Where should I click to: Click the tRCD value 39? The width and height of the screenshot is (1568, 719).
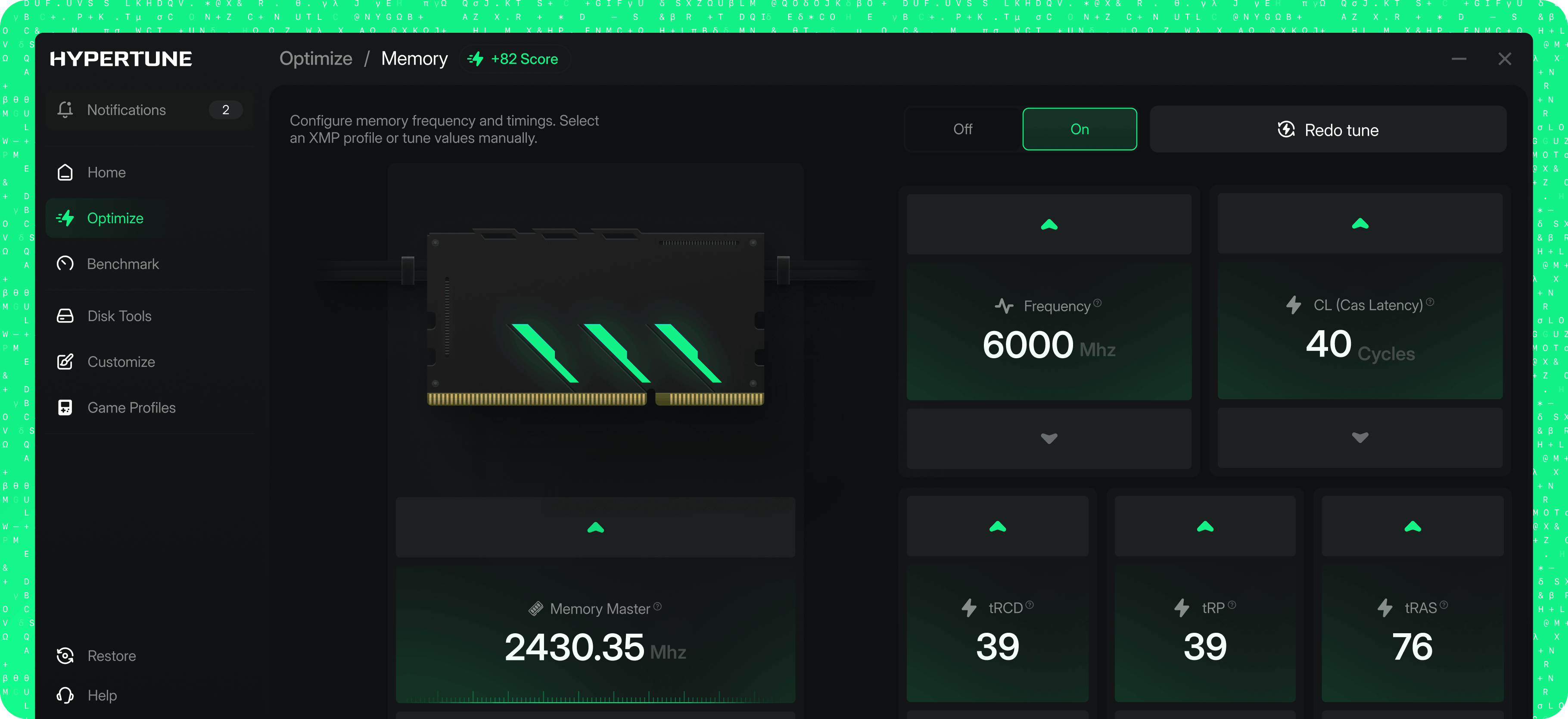(x=998, y=647)
